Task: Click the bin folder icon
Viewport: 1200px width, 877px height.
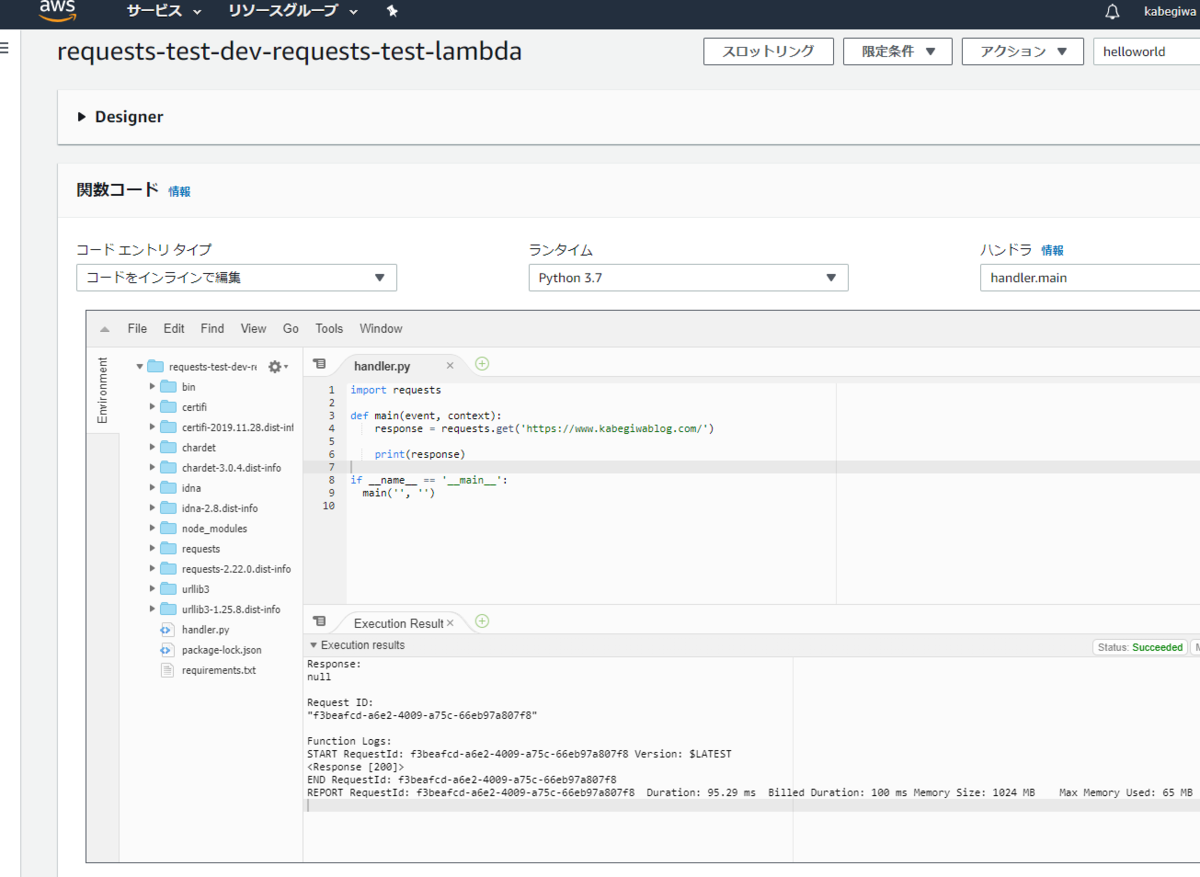Action: point(168,387)
